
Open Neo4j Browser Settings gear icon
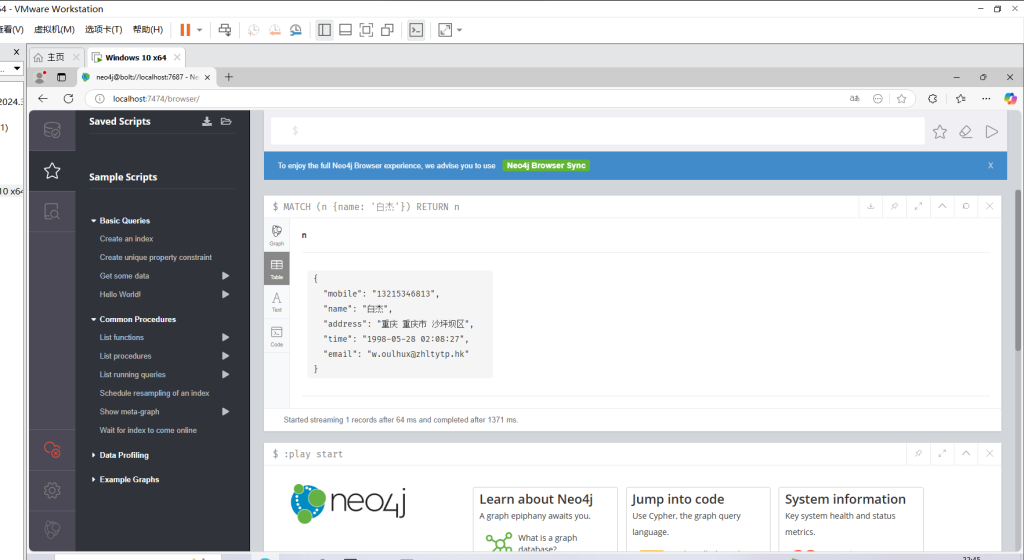coord(52,490)
